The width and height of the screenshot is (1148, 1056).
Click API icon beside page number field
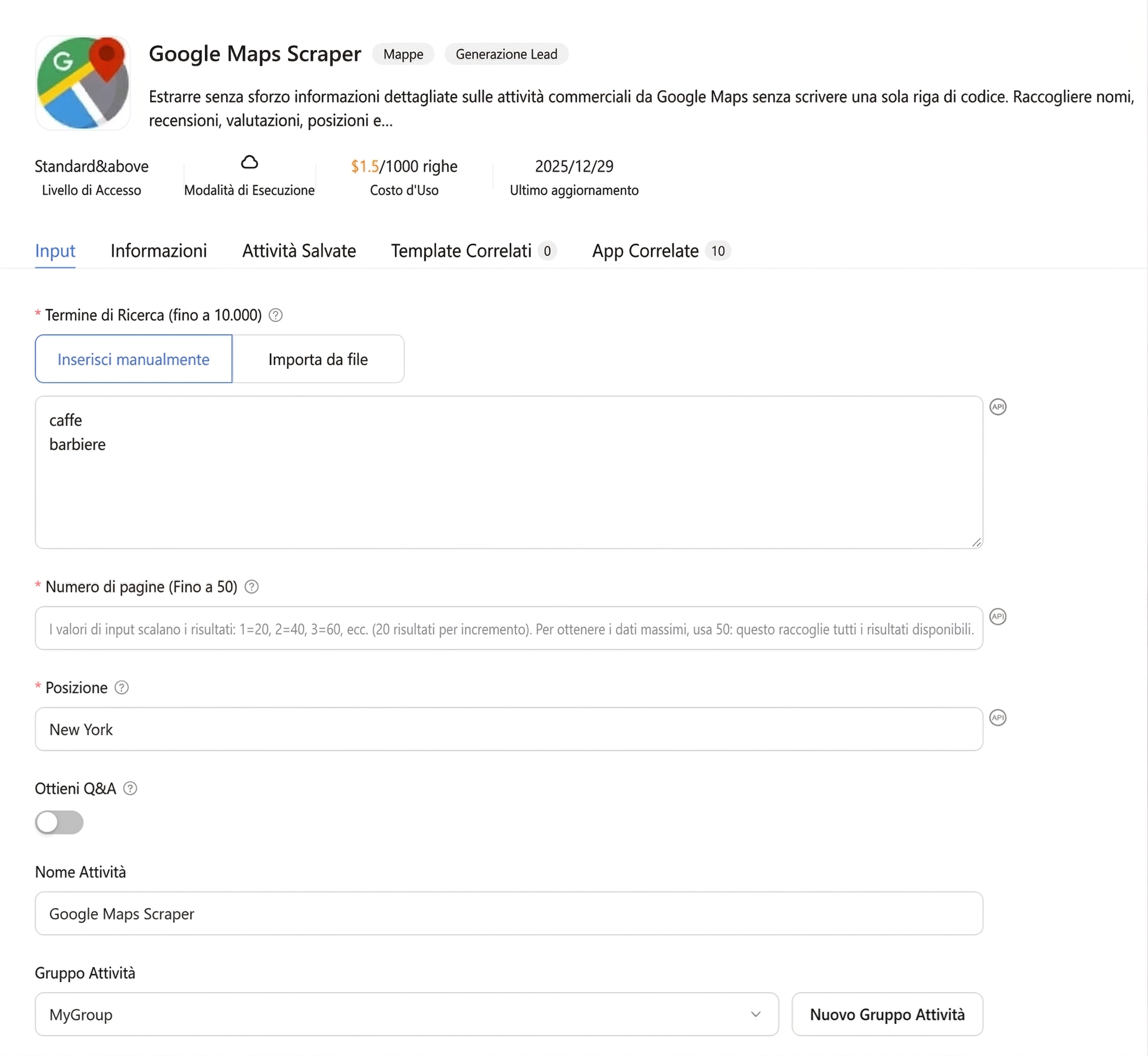click(998, 616)
